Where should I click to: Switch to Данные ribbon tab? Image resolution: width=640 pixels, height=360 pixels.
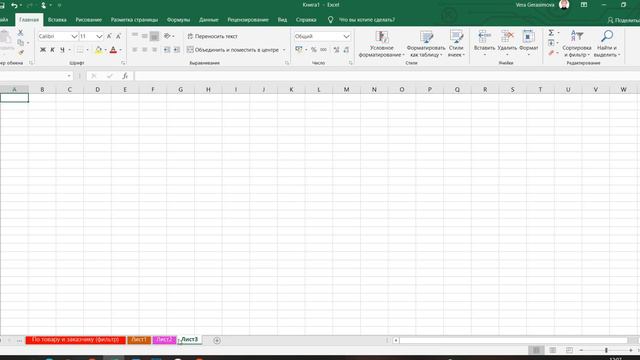click(209, 20)
